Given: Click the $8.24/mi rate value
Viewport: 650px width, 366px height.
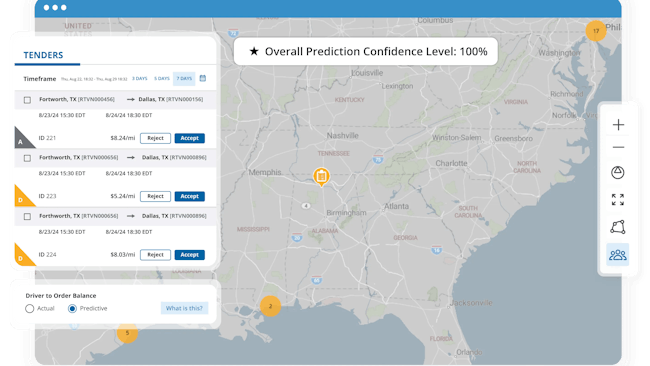Looking at the screenshot, I should (x=123, y=138).
